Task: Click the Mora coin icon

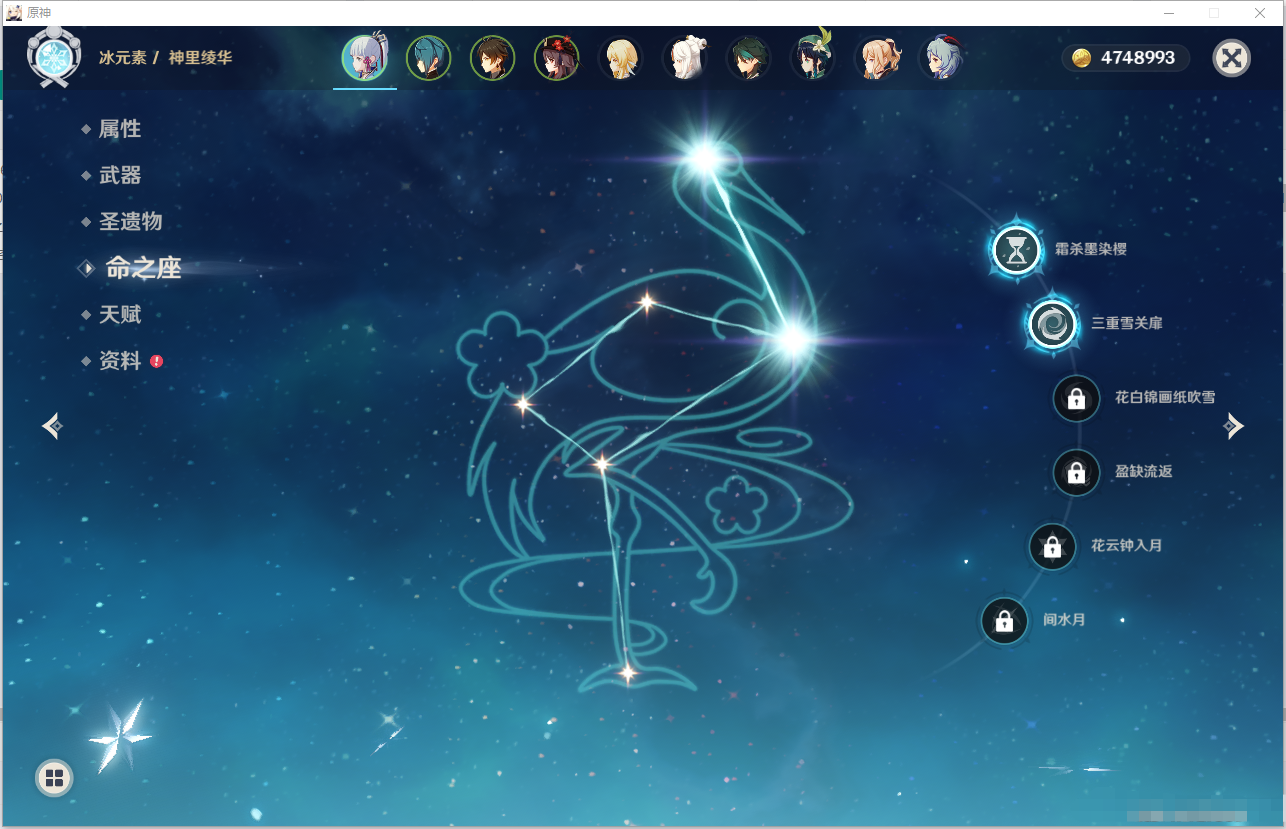Action: point(1082,58)
